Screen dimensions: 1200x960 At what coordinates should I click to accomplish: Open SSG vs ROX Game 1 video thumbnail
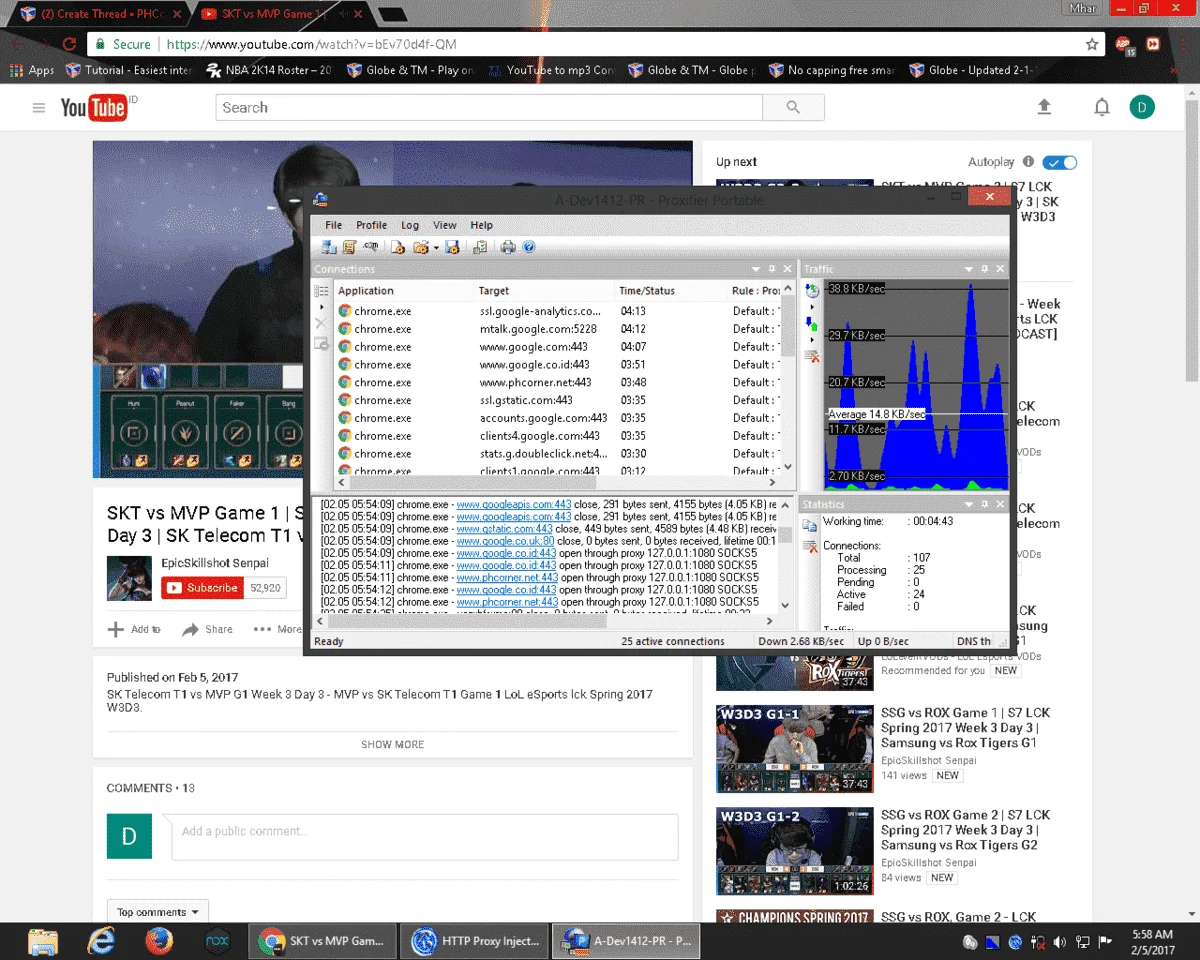[794, 749]
